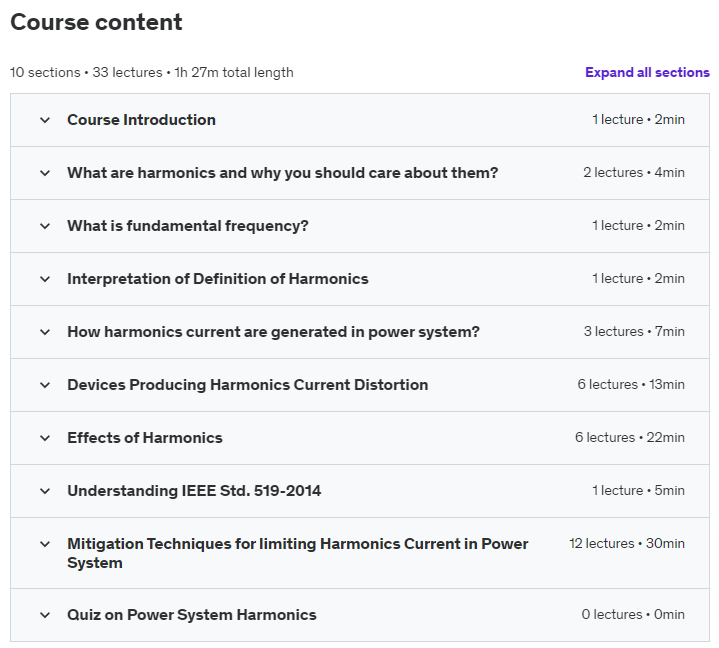Open What are harmonics and why section title
This screenshot has height=648, width=719.
[282, 173]
